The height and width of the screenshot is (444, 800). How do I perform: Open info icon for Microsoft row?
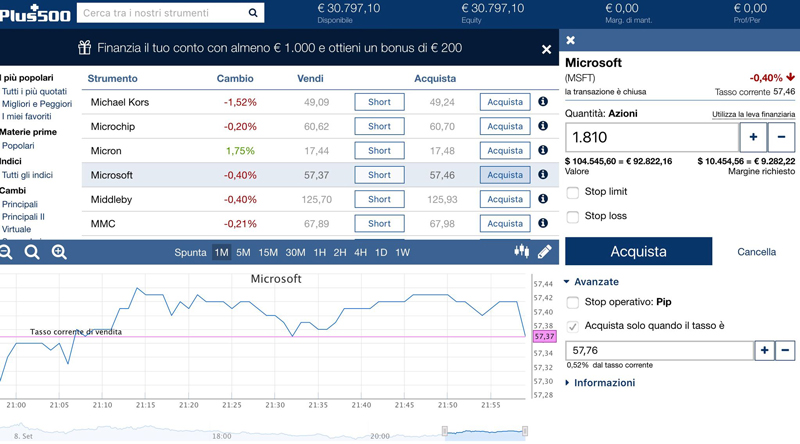point(543,175)
